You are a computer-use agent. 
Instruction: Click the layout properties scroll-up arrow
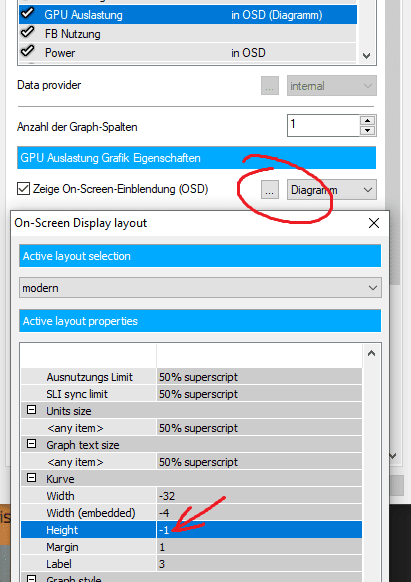pyautogui.click(x=371, y=353)
